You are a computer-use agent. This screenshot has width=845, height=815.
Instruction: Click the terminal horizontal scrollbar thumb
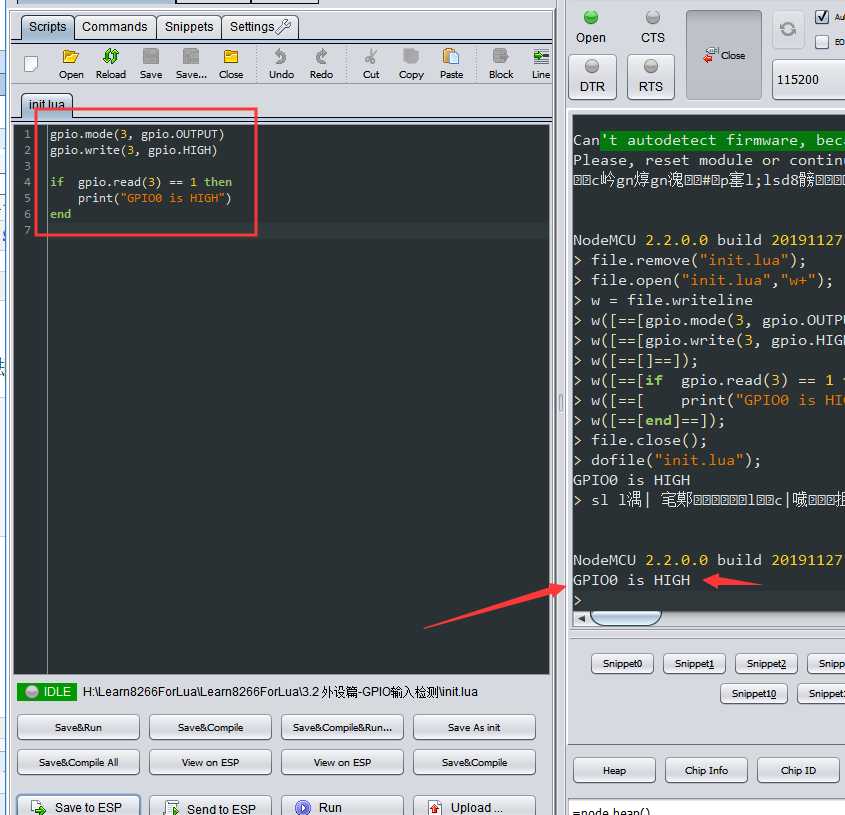coord(626,618)
